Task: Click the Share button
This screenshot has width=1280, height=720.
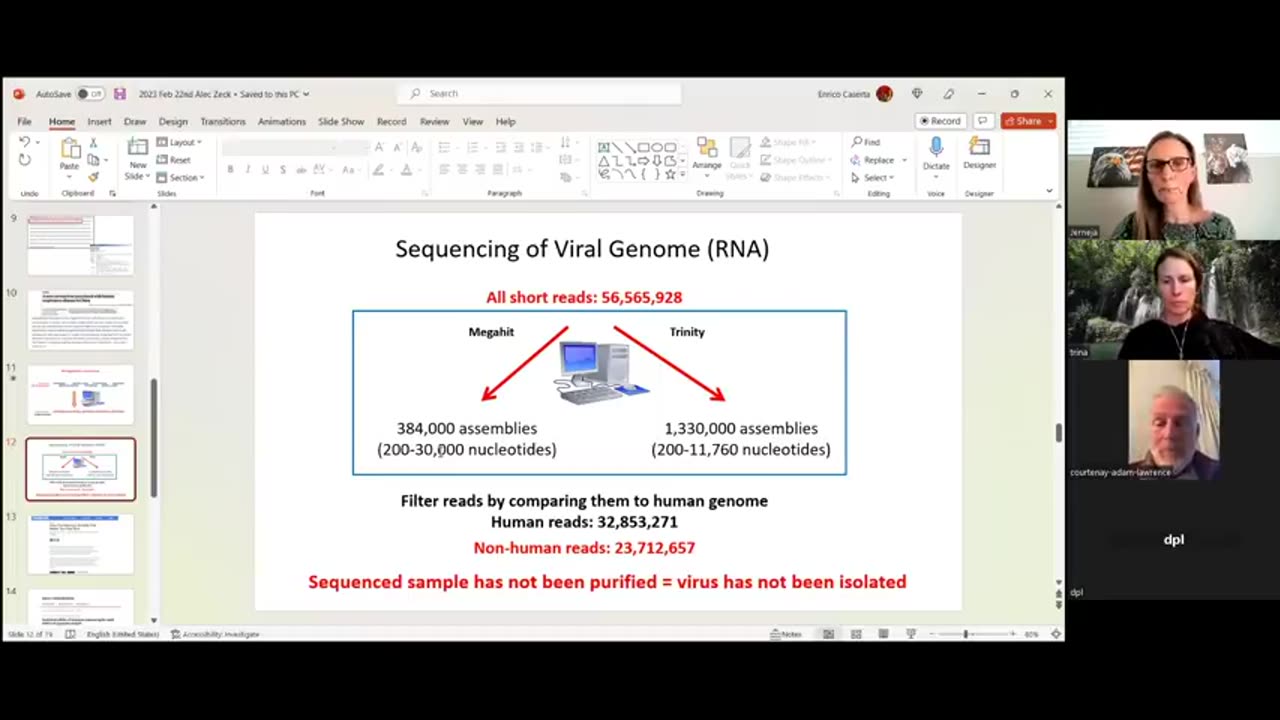Action: click(x=1028, y=121)
